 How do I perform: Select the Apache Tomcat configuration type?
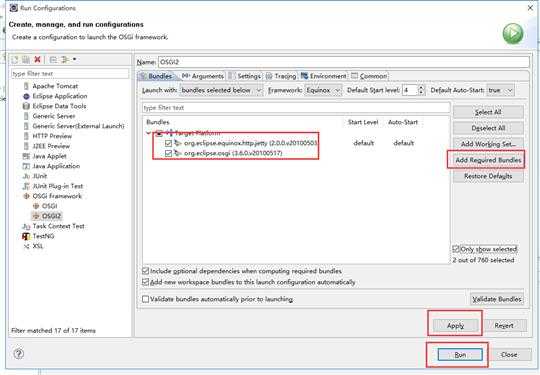[51, 86]
